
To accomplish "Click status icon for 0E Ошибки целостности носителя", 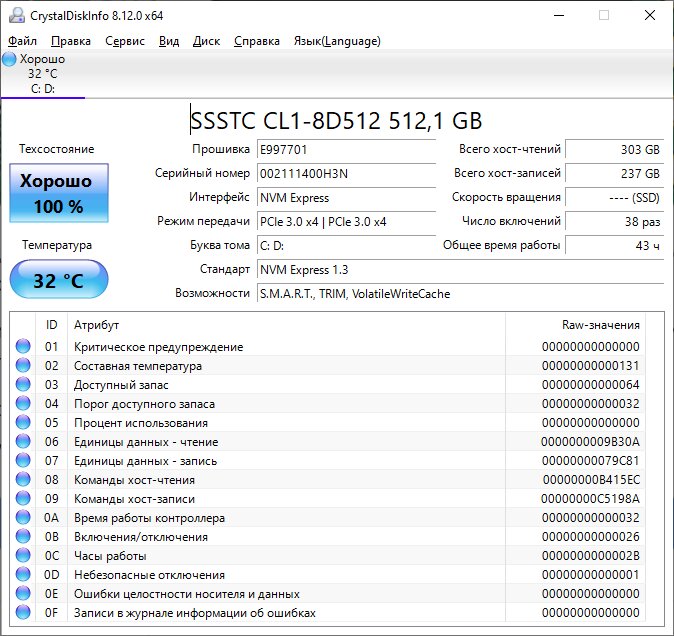I will (23, 593).
